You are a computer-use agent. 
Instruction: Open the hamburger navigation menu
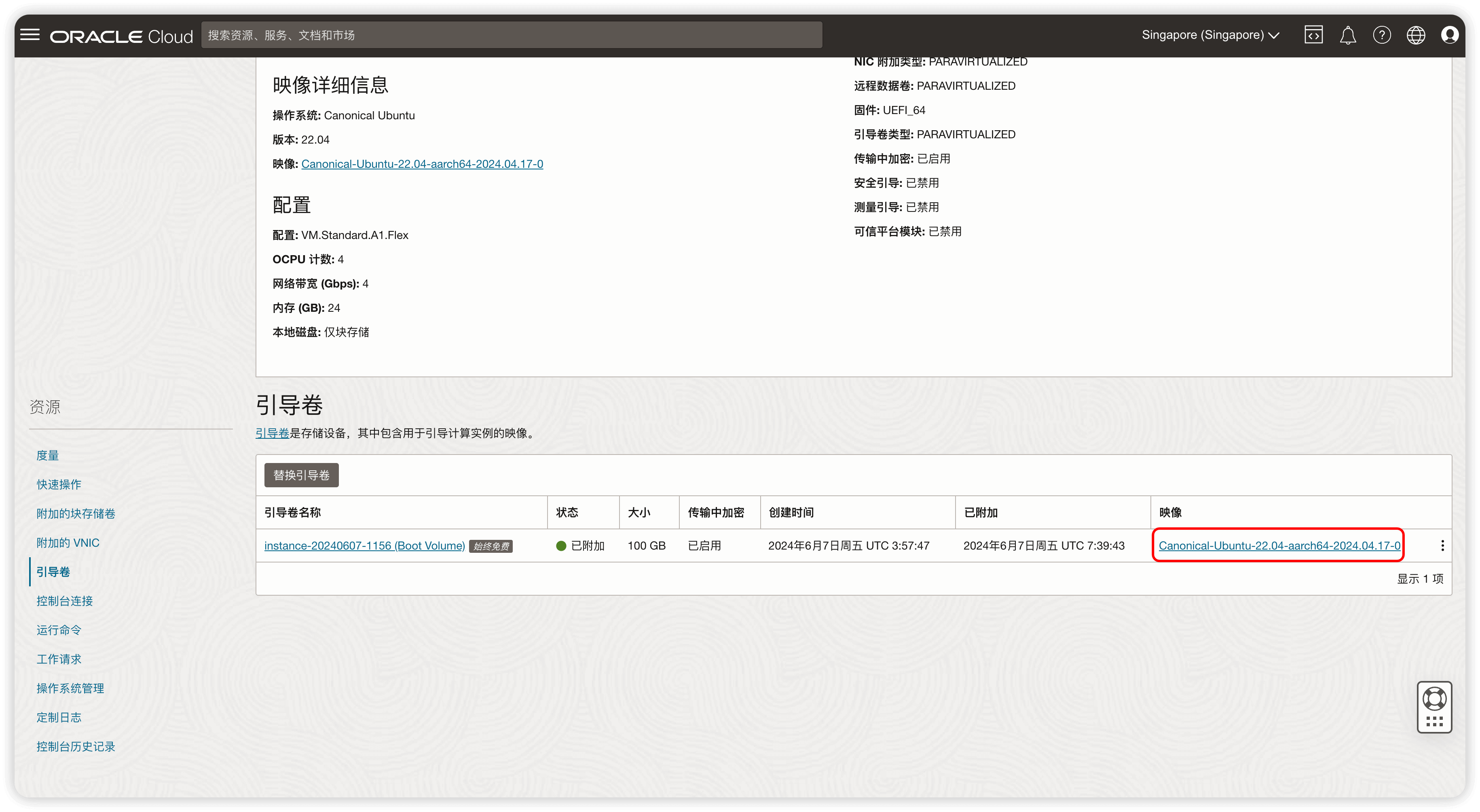pos(30,35)
